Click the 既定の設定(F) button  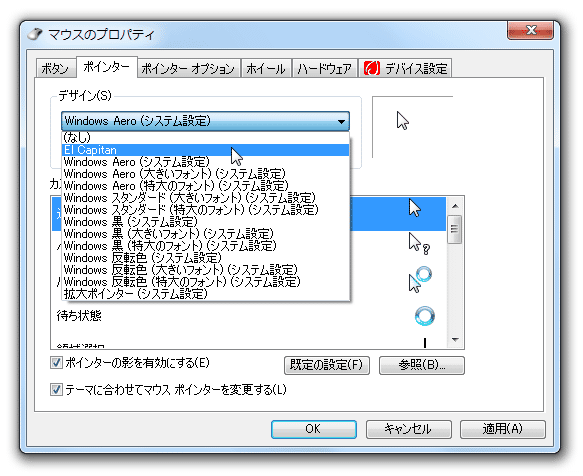[326, 365]
